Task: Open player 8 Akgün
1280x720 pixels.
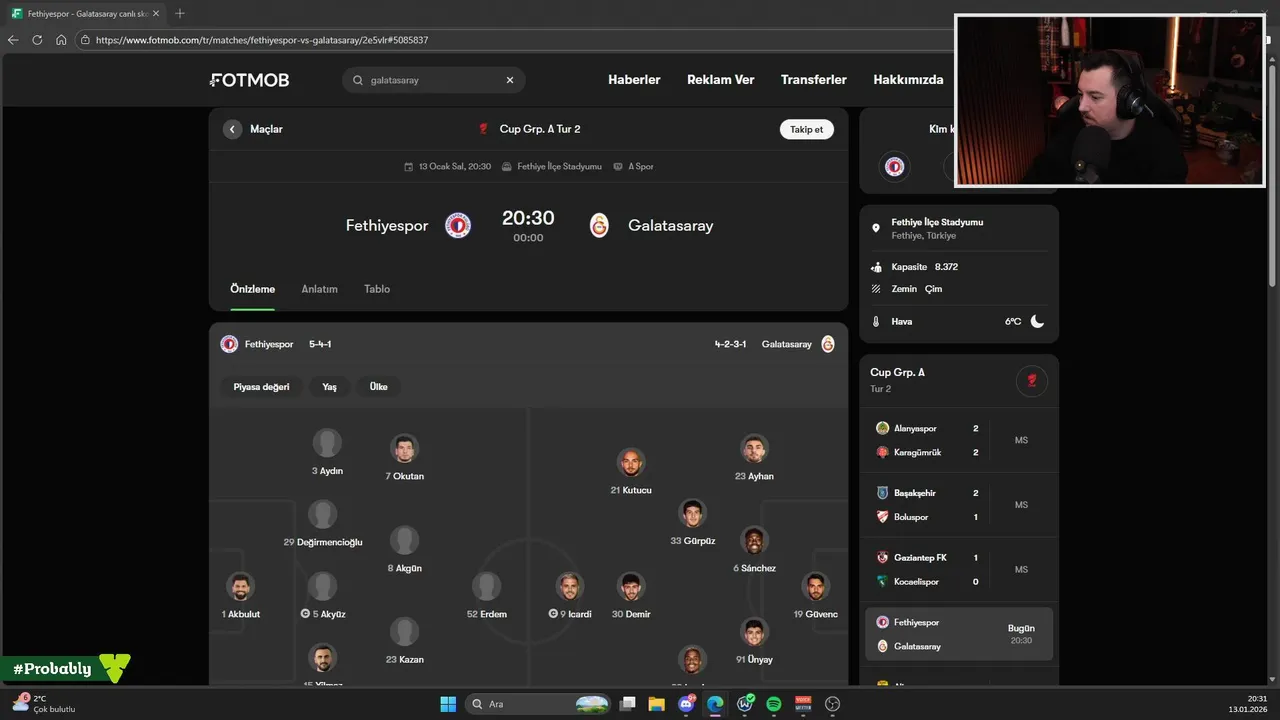Action: tap(404, 550)
